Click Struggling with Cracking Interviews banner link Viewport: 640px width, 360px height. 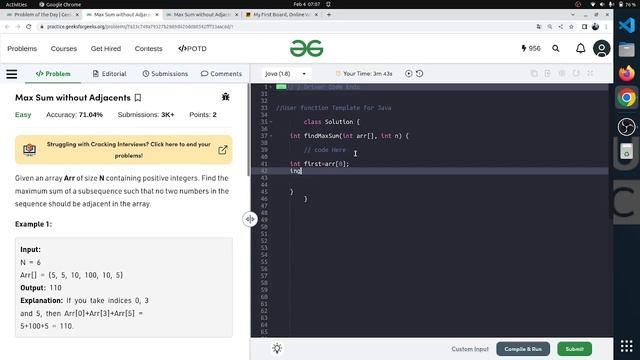[x=129, y=150]
